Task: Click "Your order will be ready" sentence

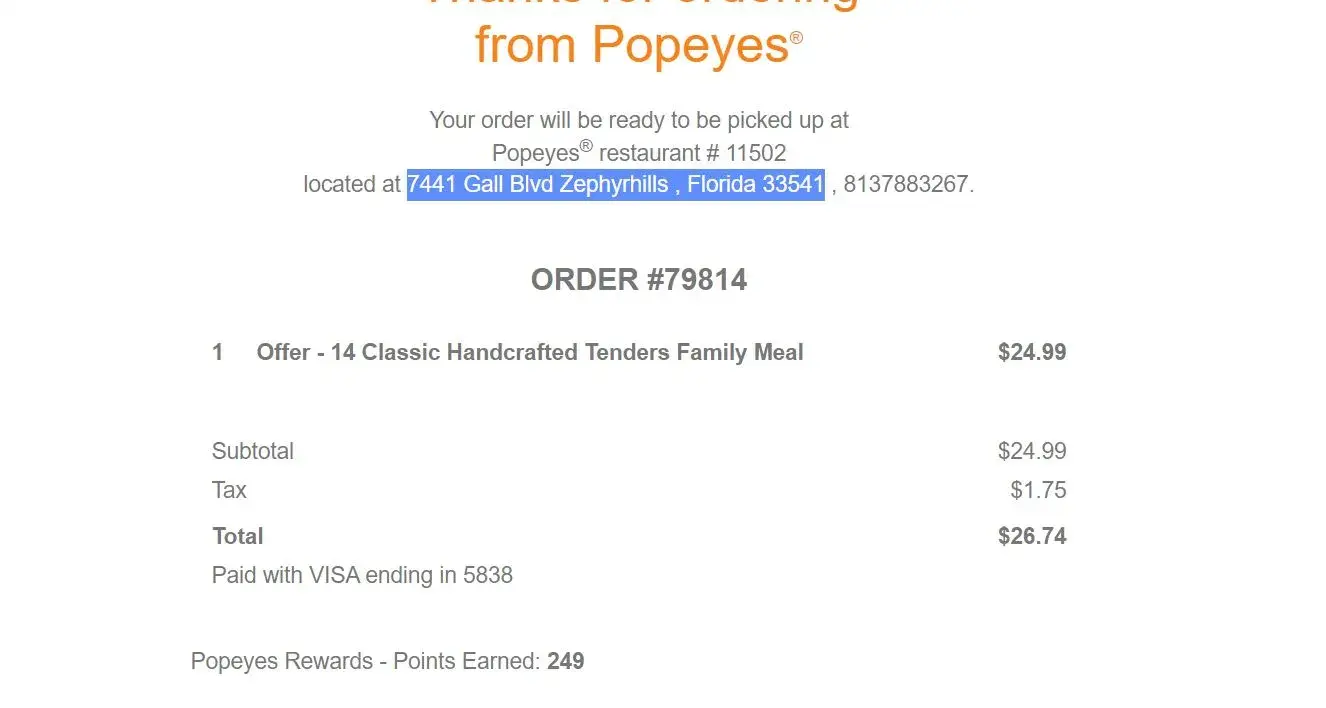Action: click(639, 121)
